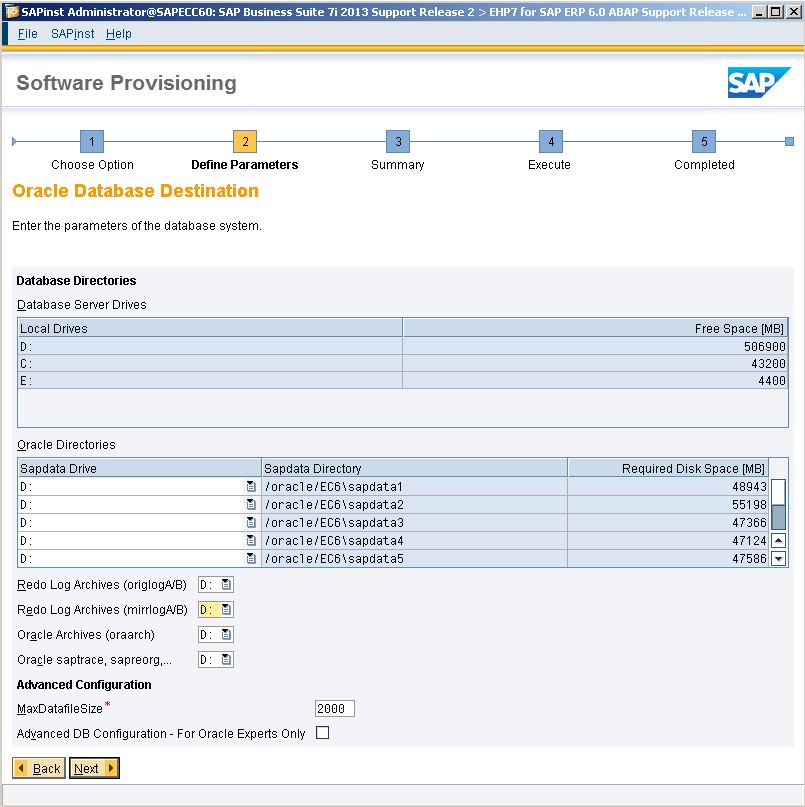Enable Advanced DB Configuration checkbox
Viewport: 805px width, 807px height.
click(x=323, y=732)
